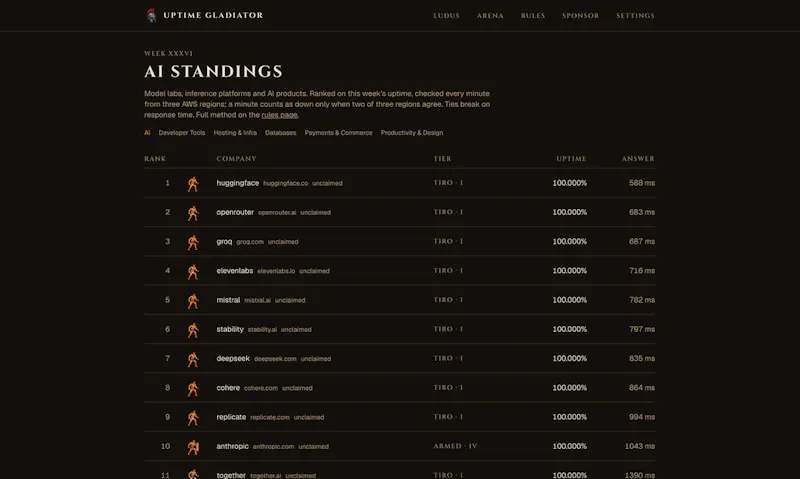Screen dimensions: 800x479
Task: Open the deepseek company name
Action: (x=233, y=358)
